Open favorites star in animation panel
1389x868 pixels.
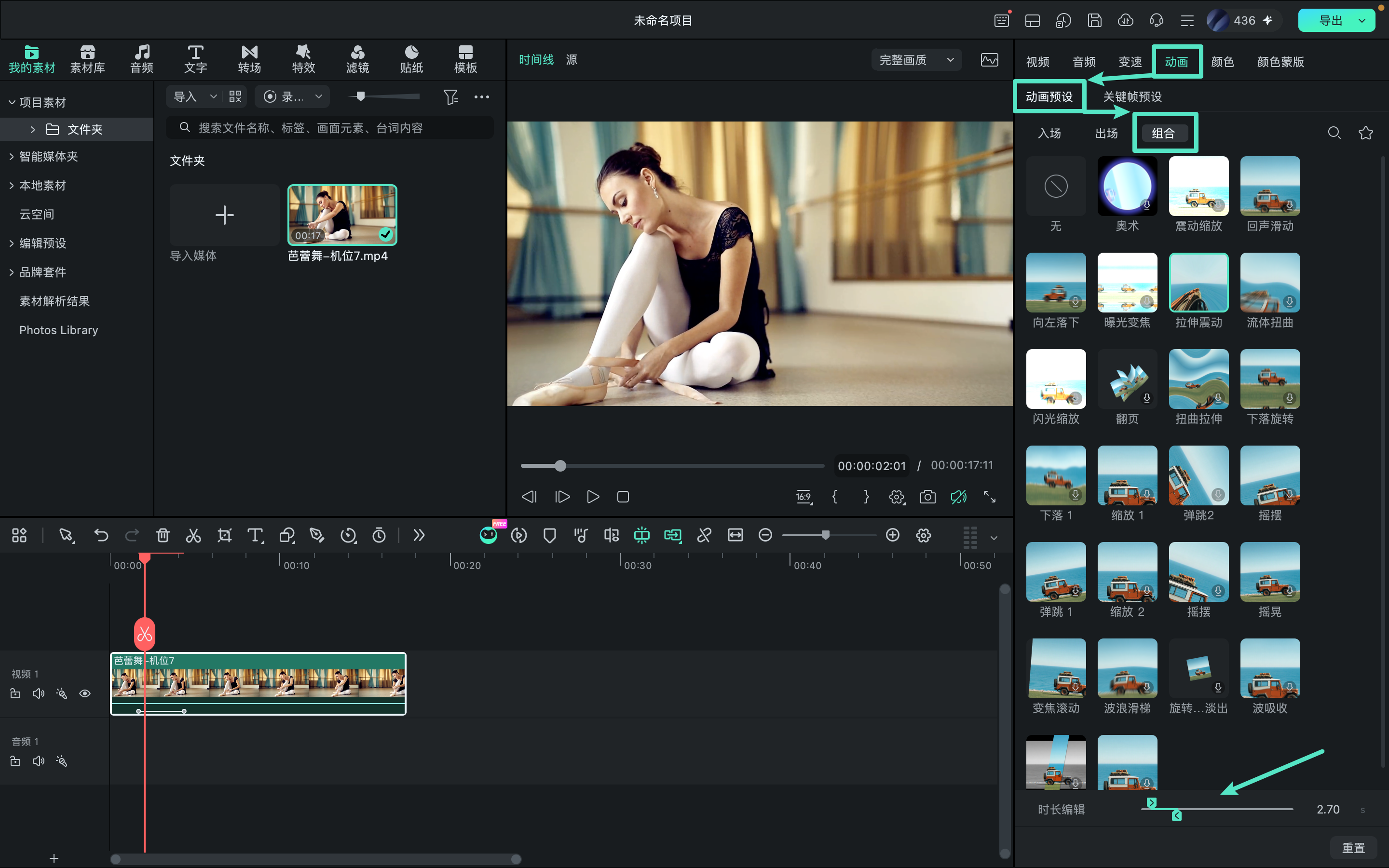pos(1365,133)
